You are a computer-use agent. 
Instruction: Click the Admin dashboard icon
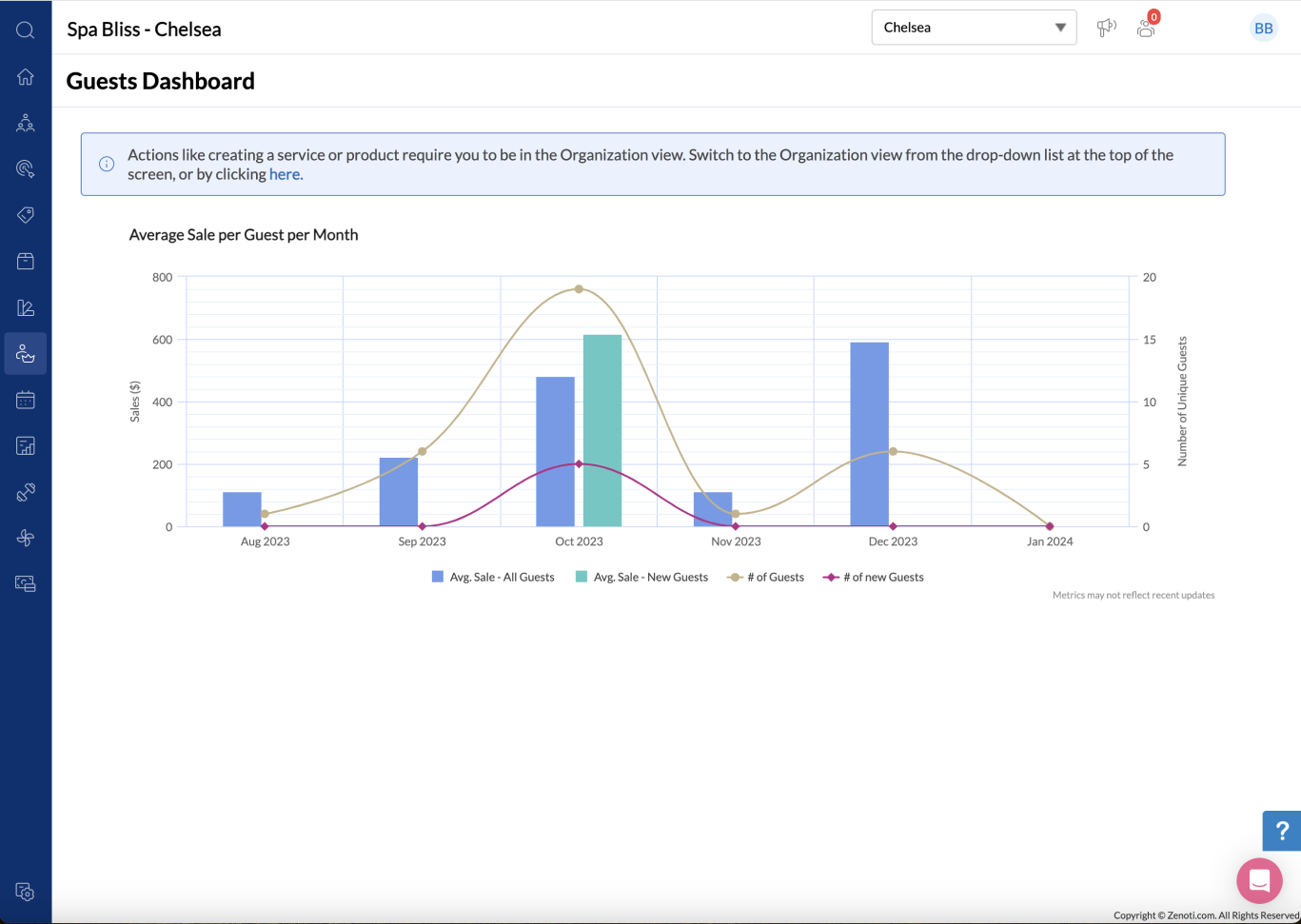25,444
